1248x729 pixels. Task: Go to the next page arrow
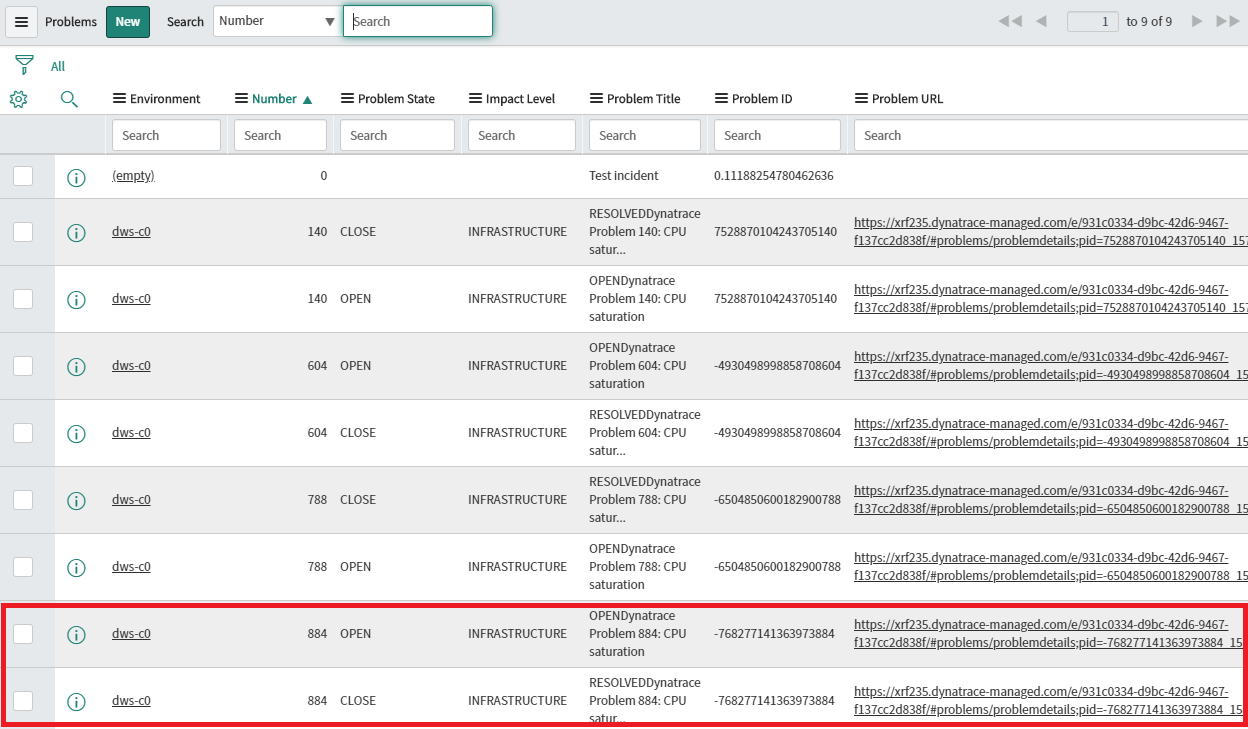(1197, 21)
